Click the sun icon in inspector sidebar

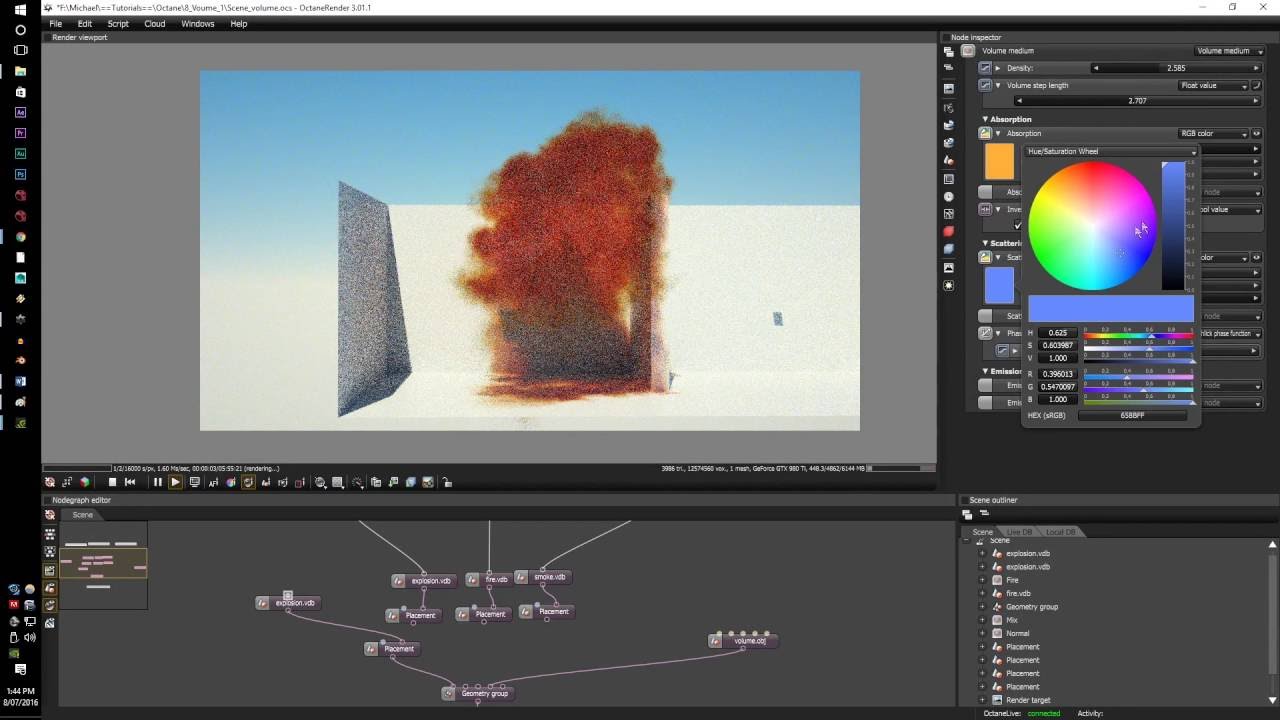948,285
